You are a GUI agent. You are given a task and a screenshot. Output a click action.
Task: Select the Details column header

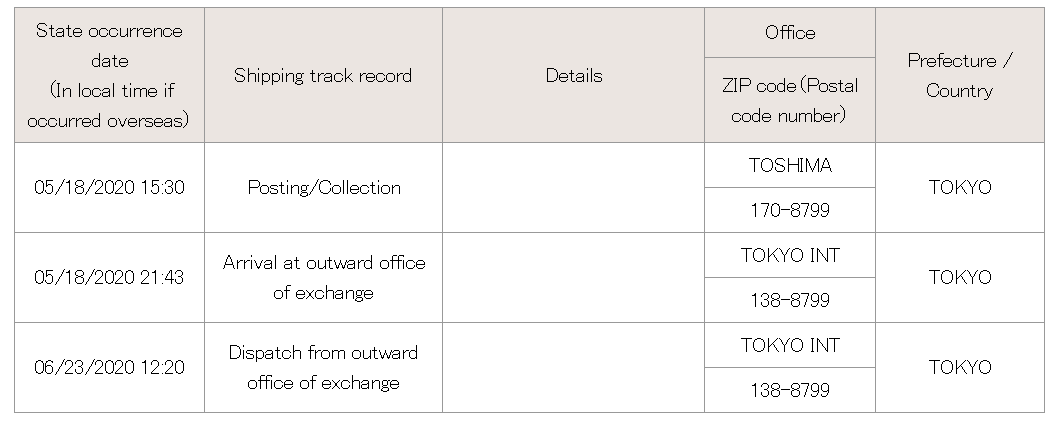point(574,75)
